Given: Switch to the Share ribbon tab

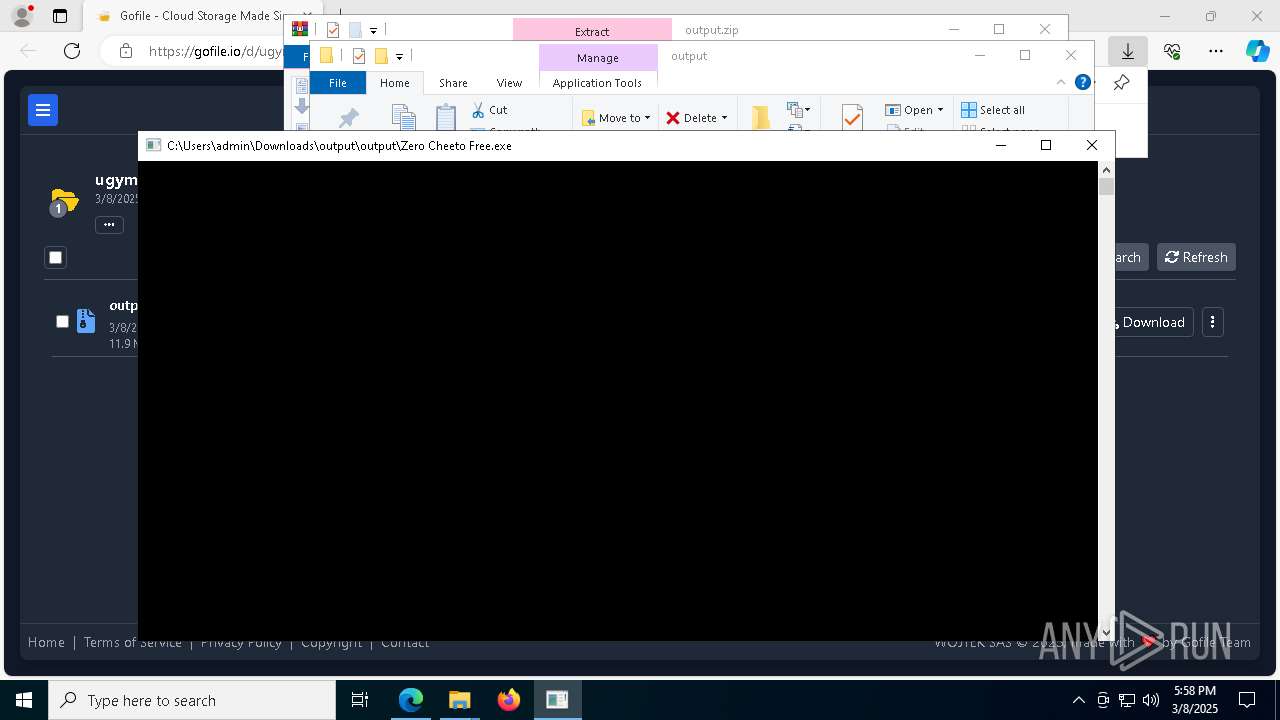Looking at the screenshot, I should pyautogui.click(x=453, y=83).
